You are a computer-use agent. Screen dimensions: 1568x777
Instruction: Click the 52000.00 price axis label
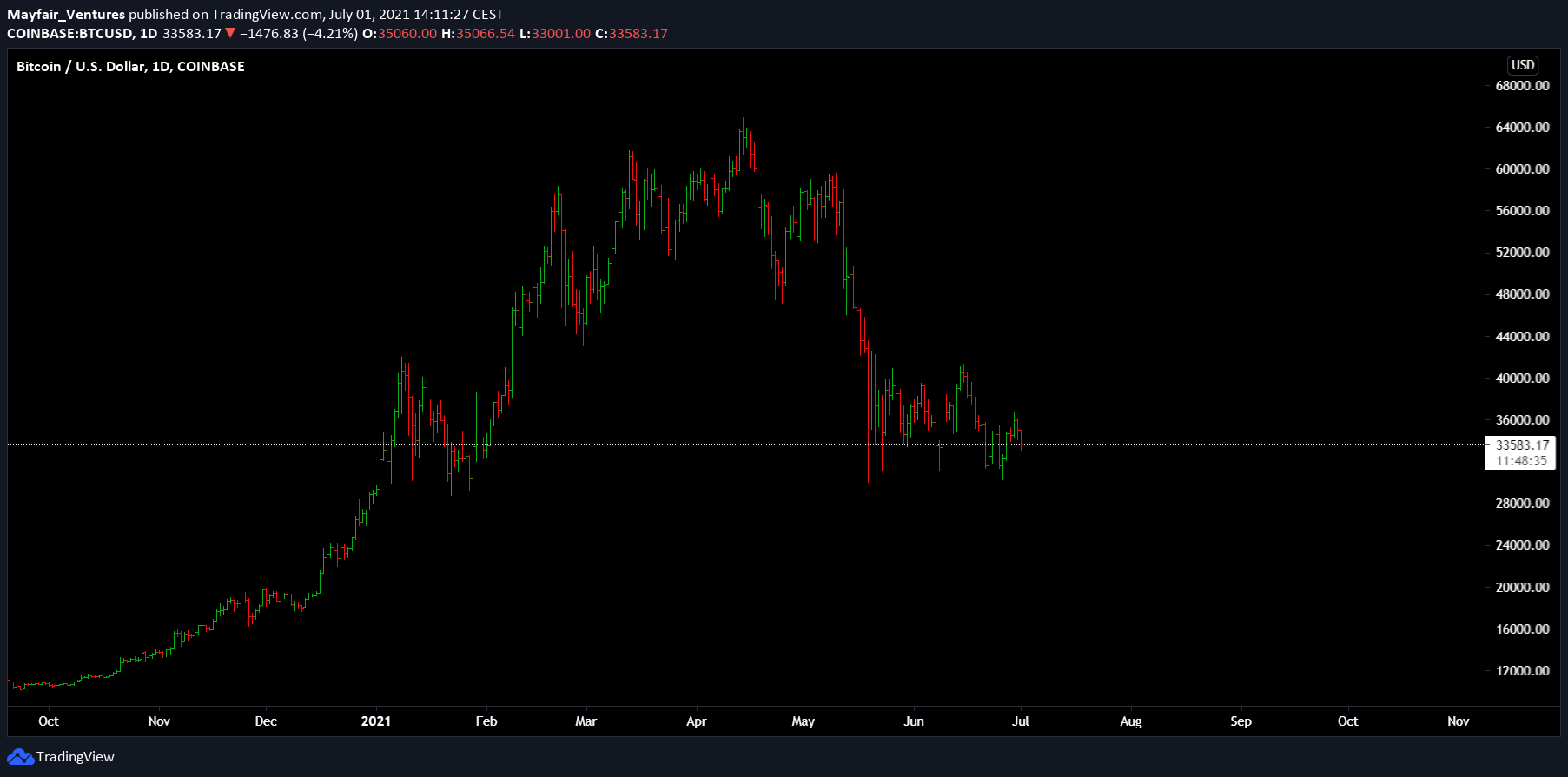pyautogui.click(x=1522, y=253)
